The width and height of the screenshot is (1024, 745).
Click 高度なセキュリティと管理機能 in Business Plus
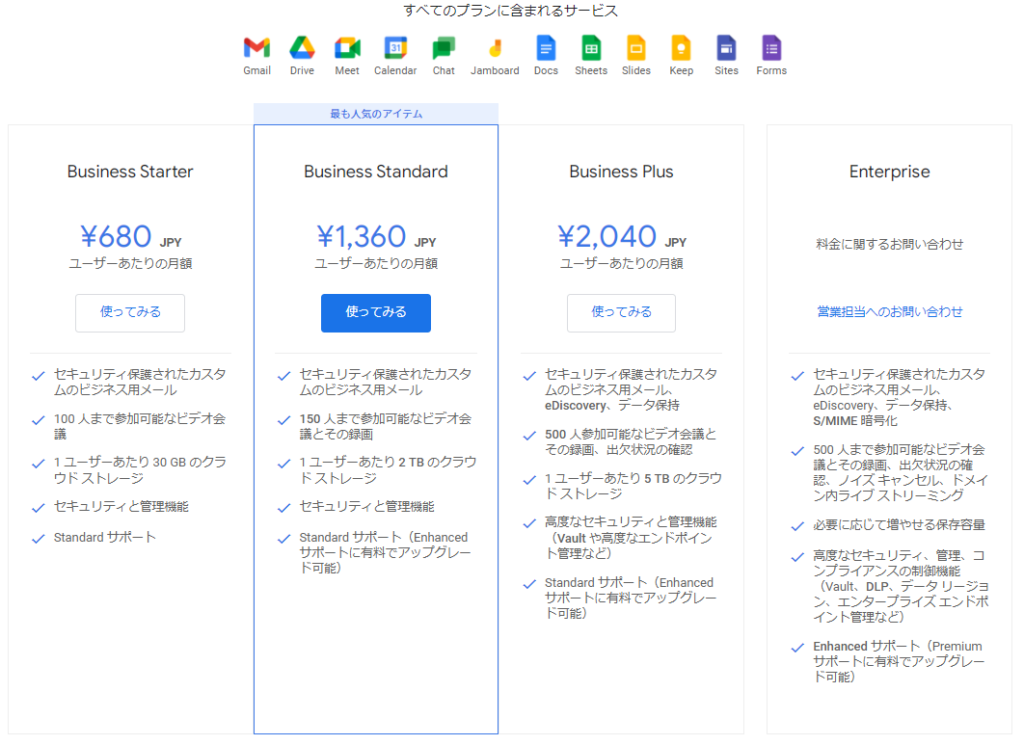pyautogui.click(x=631, y=537)
